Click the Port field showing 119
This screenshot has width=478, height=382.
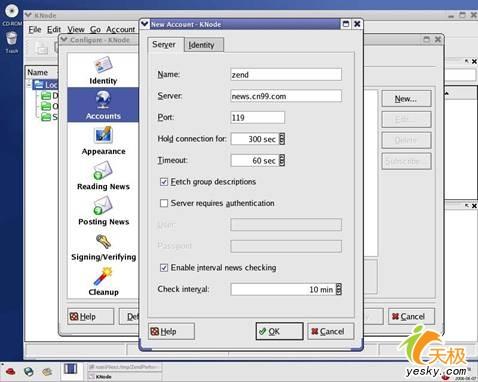tap(258, 117)
